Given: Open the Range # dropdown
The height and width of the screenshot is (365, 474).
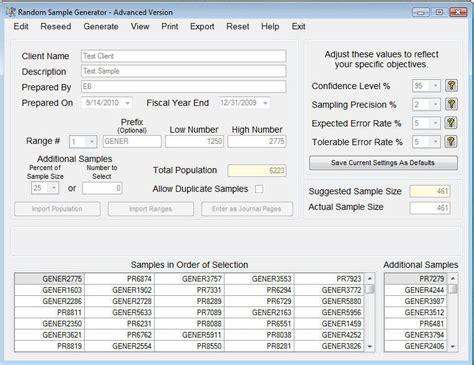Looking at the screenshot, I should tap(92, 142).
